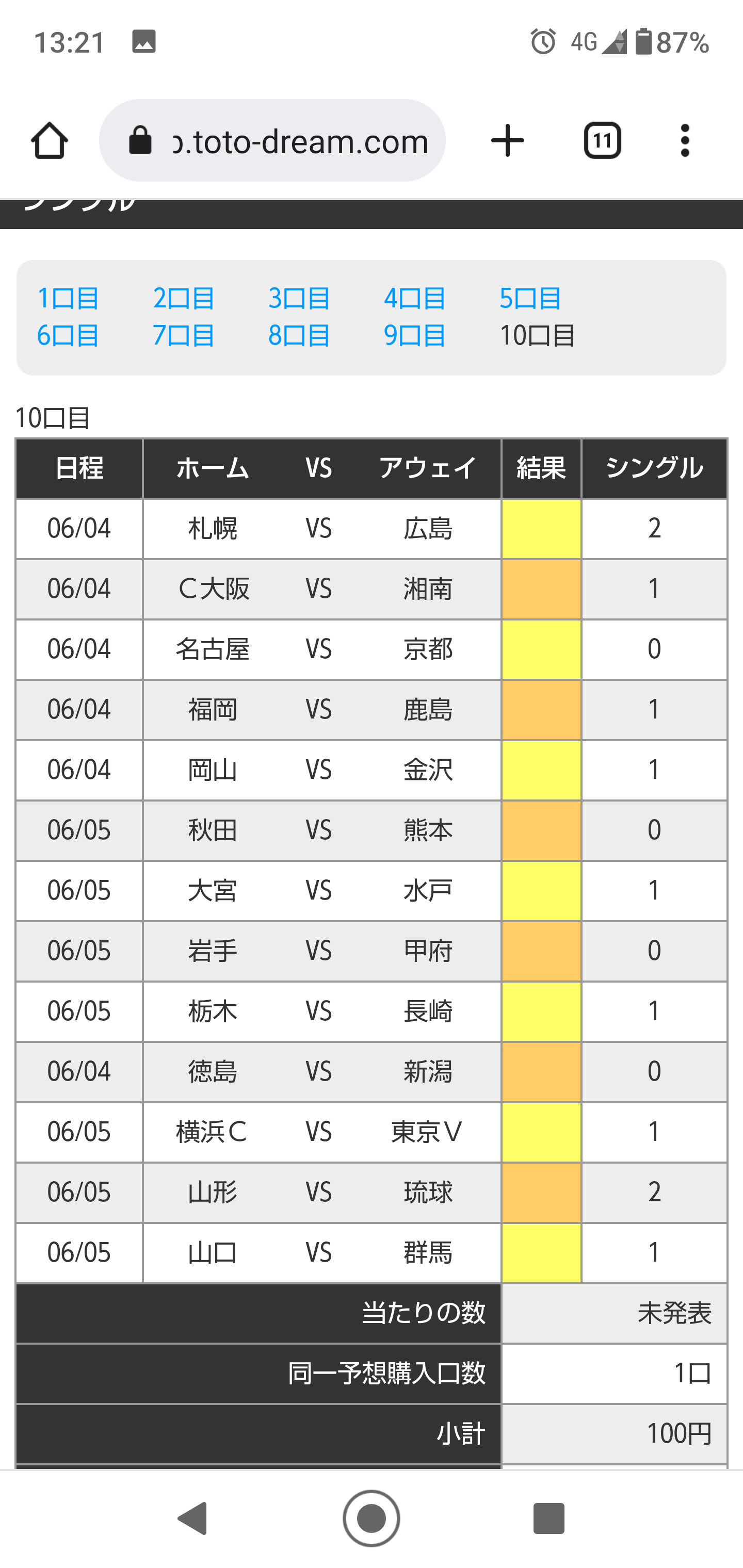Open Chrome three-dot overflow menu

point(685,141)
